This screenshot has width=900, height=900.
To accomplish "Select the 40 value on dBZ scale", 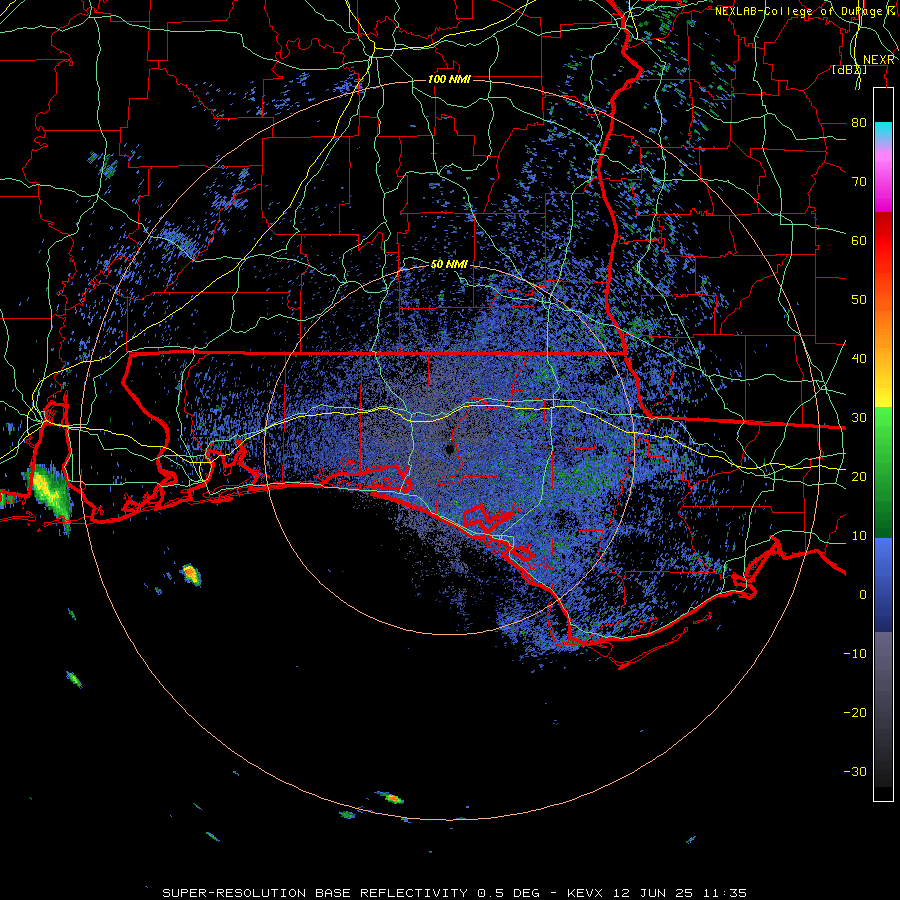I will (859, 359).
